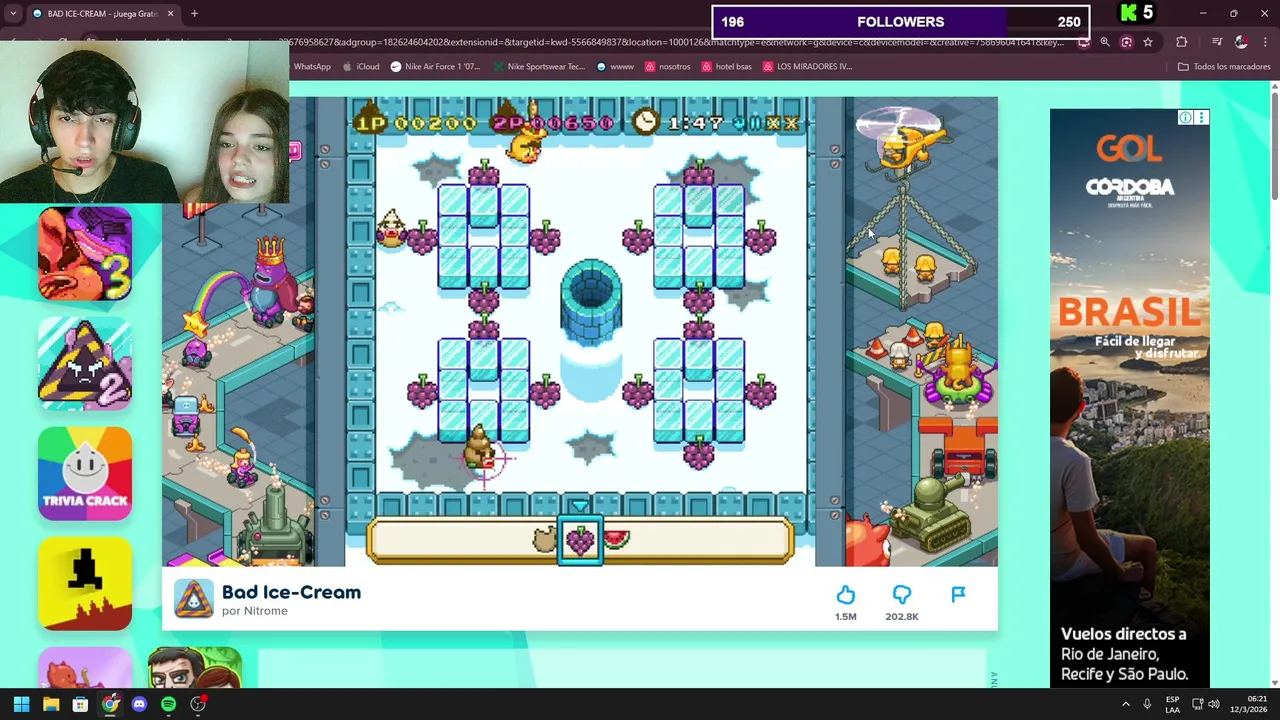Image resolution: width=1280 pixels, height=720 pixels.
Task: Open volume control in system tray
Action: (x=1214, y=704)
